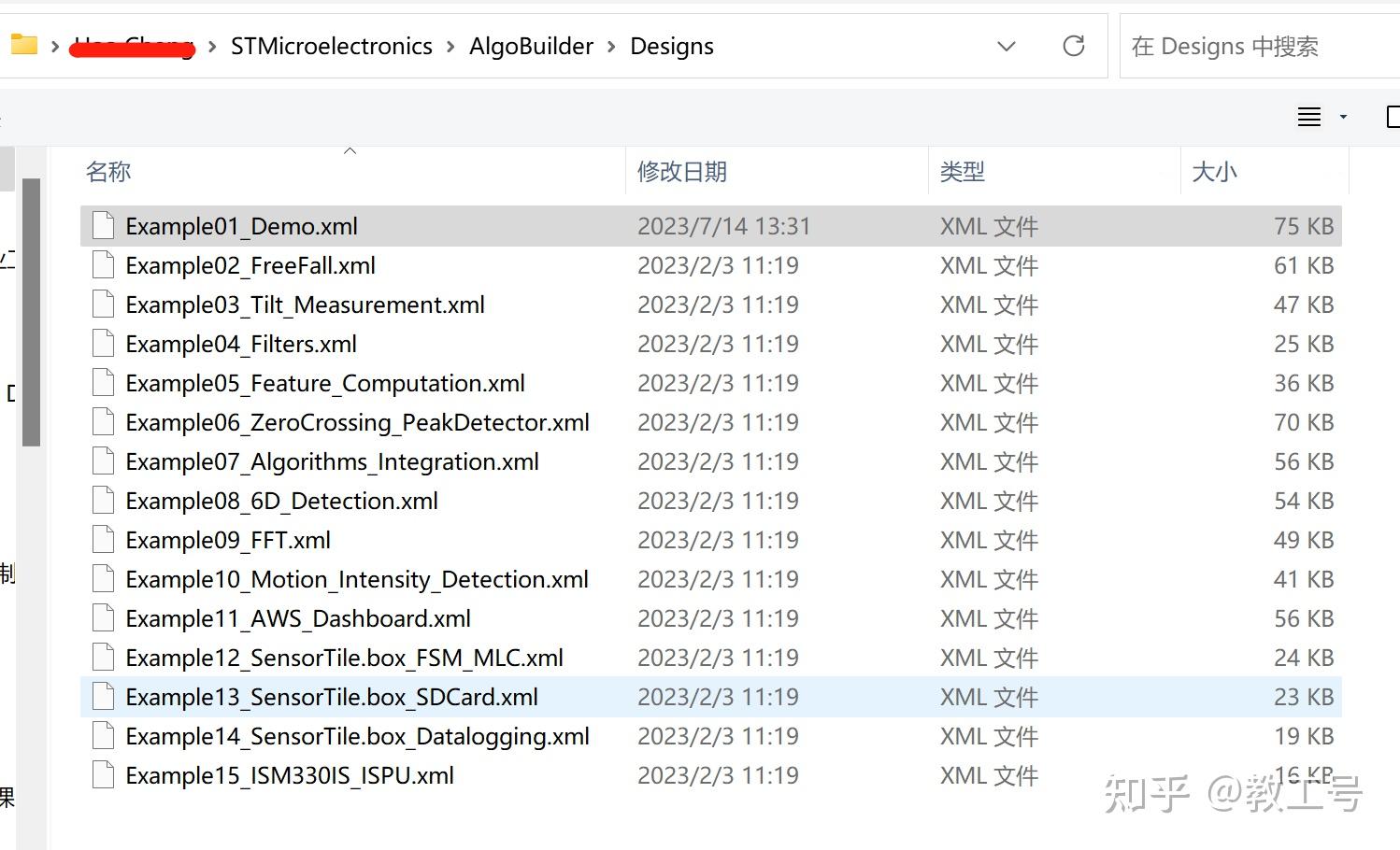The height and width of the screenshot is (850, 1400).
Task: Navigate to the STMicroelectronics breadcrumb
Action: coord(331,47)
